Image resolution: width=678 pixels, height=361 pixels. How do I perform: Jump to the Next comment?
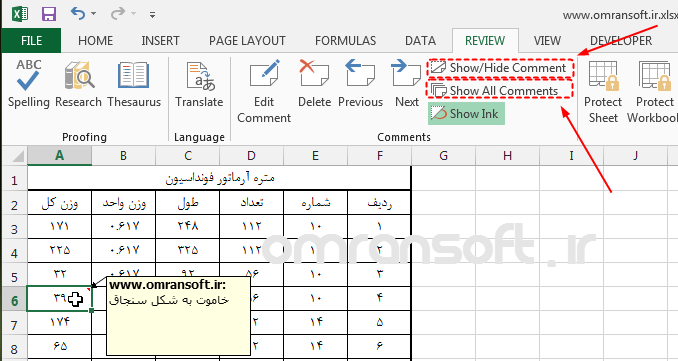pyautogui.click(x=407, y=84)
